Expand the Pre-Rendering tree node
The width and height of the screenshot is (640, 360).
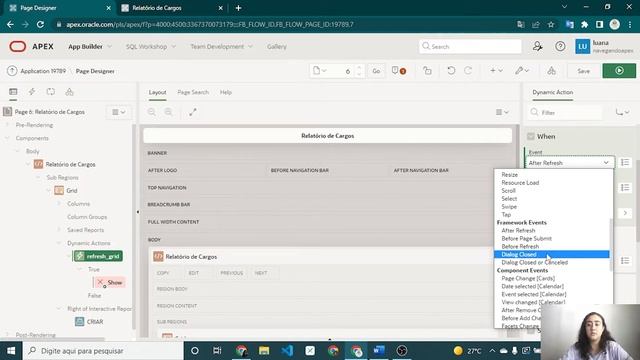[x=7, y=125]
